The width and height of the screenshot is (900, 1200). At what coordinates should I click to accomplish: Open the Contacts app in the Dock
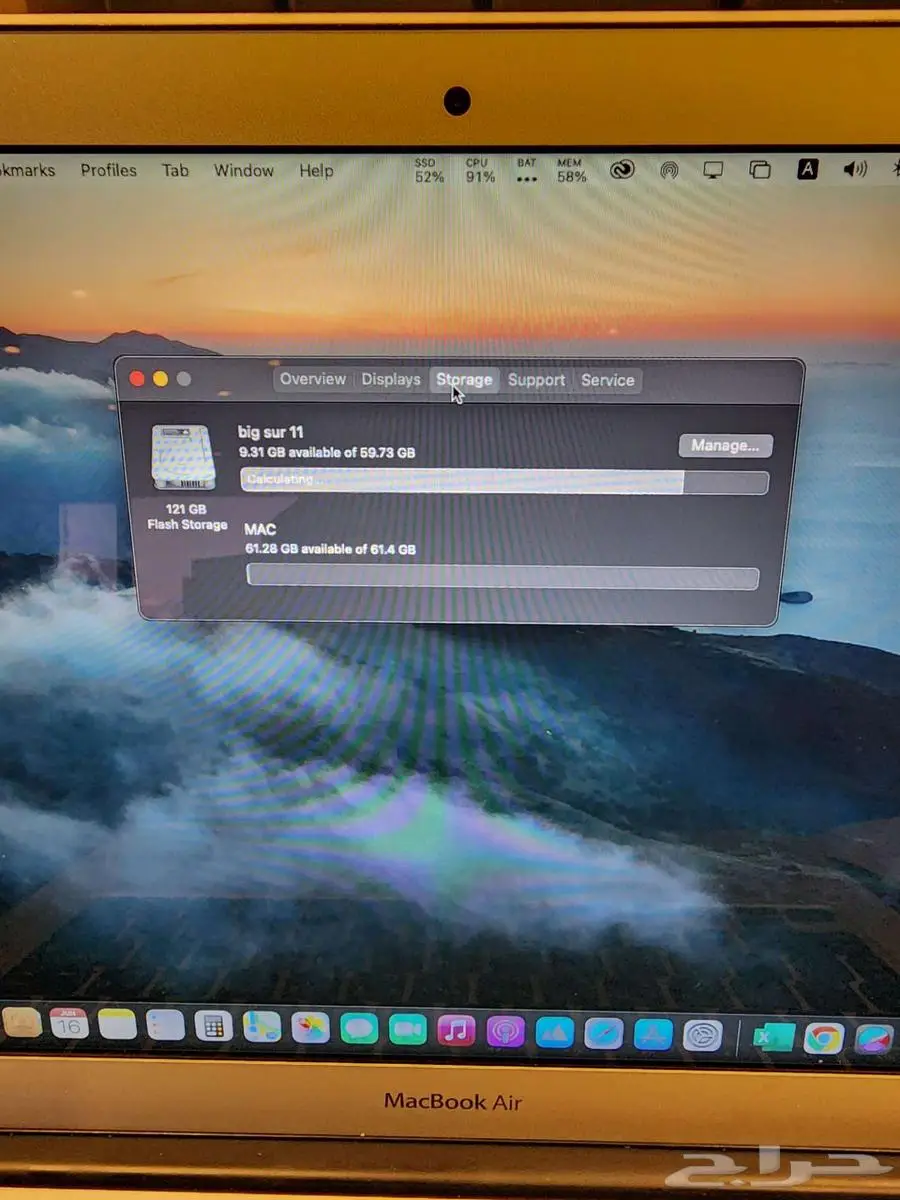pos(20,1022)
